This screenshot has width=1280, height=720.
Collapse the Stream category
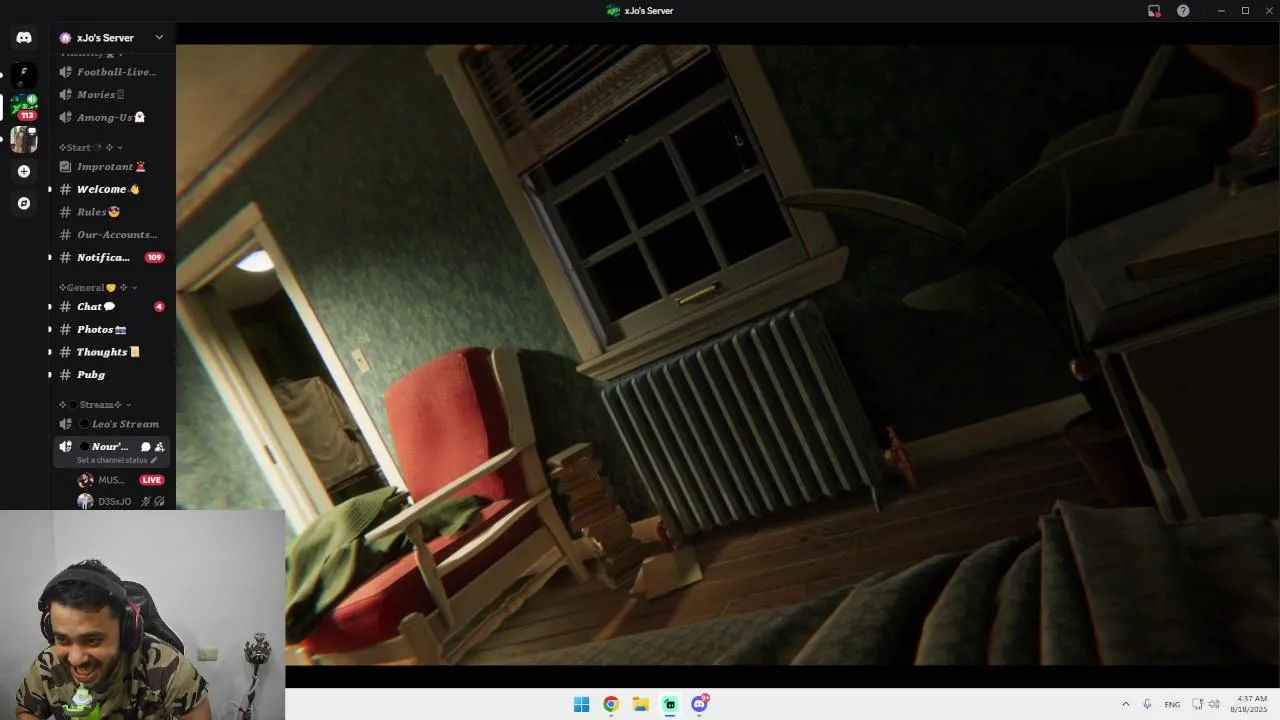[95, 404]
